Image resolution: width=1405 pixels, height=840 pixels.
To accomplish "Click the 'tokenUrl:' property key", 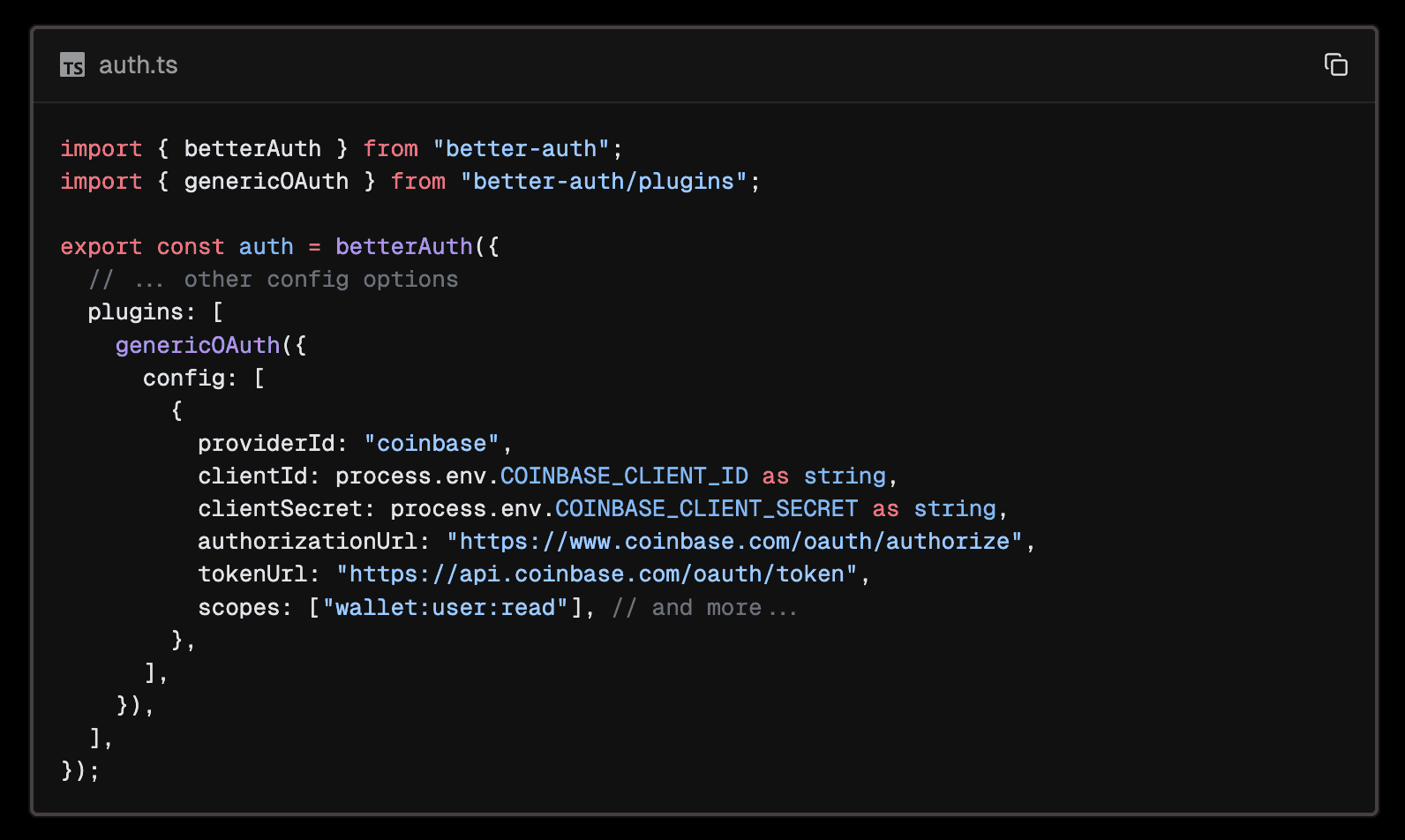I will pos(259,574).
